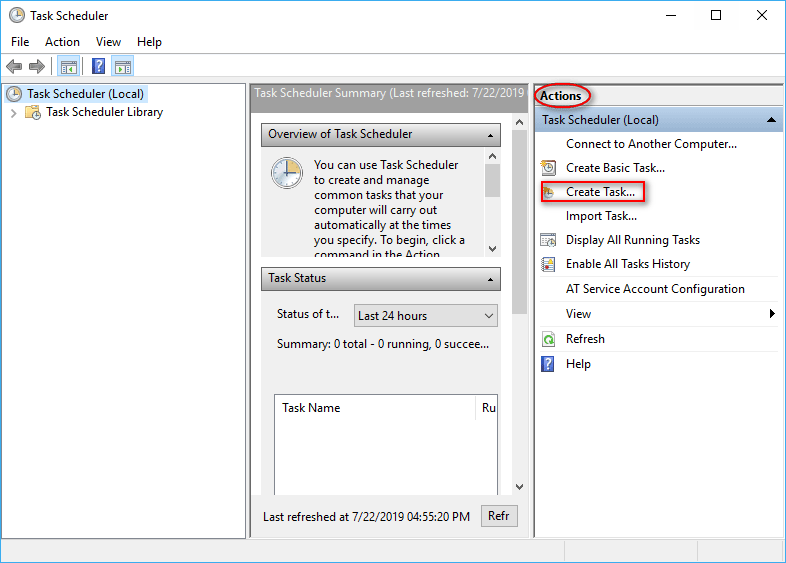This screenshot has height=563, width=786.
Task: Toggle the Show/Hide Action Pane toolbar icon
Action: pos(123,67)
